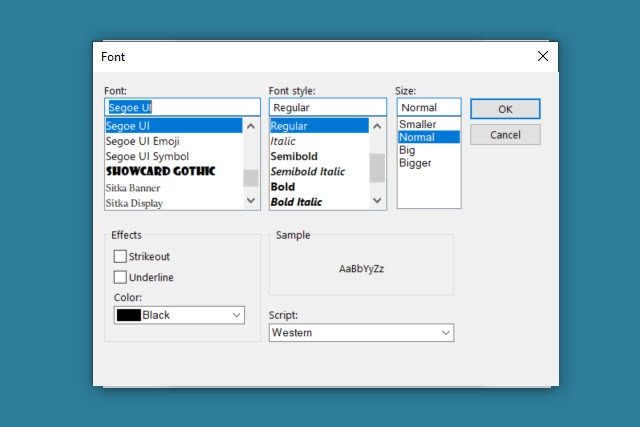This screenshot has height=427, width=640.
Task: Pick Smaller from the size list
Action: pyautogui.click(x=429, y=124)
